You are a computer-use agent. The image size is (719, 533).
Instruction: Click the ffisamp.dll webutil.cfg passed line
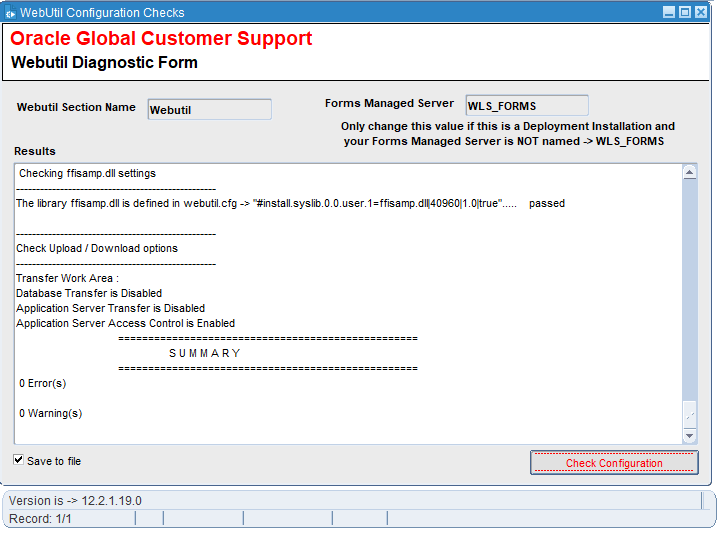click(290, 203)
